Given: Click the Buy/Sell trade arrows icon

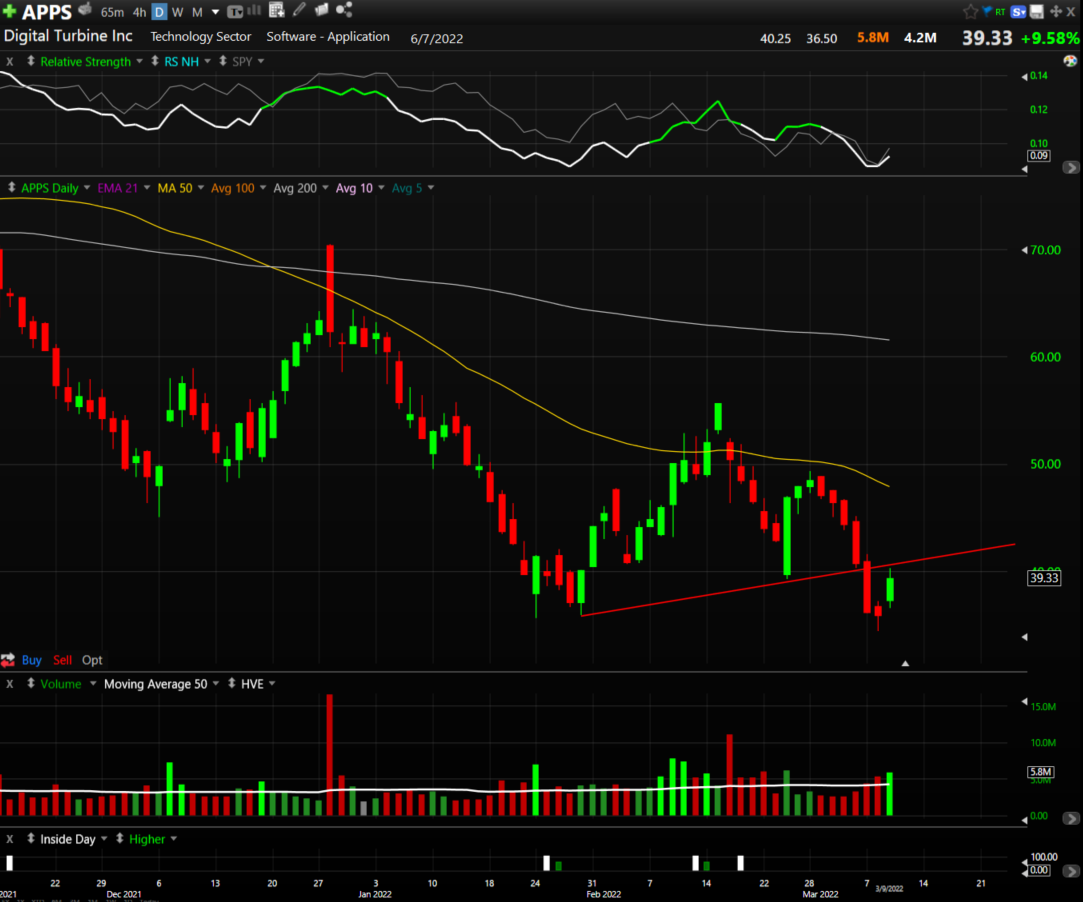Looking at the screenshot, I should point(8,660).
